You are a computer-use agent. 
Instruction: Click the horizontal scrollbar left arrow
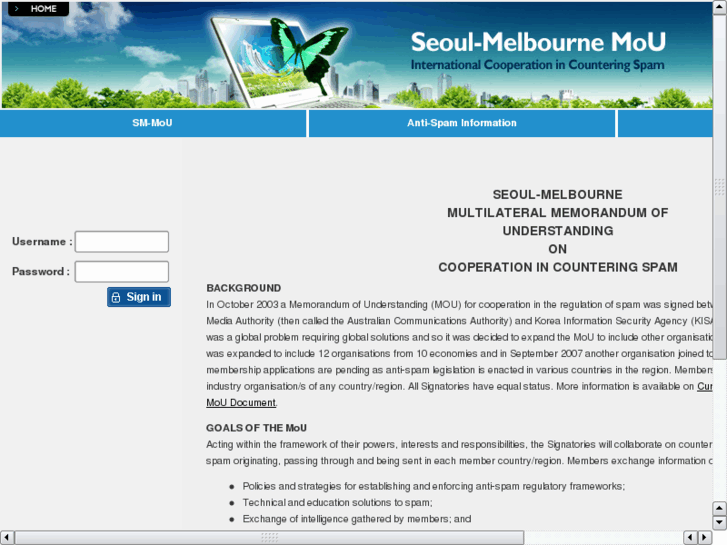[x=6, y=538]
